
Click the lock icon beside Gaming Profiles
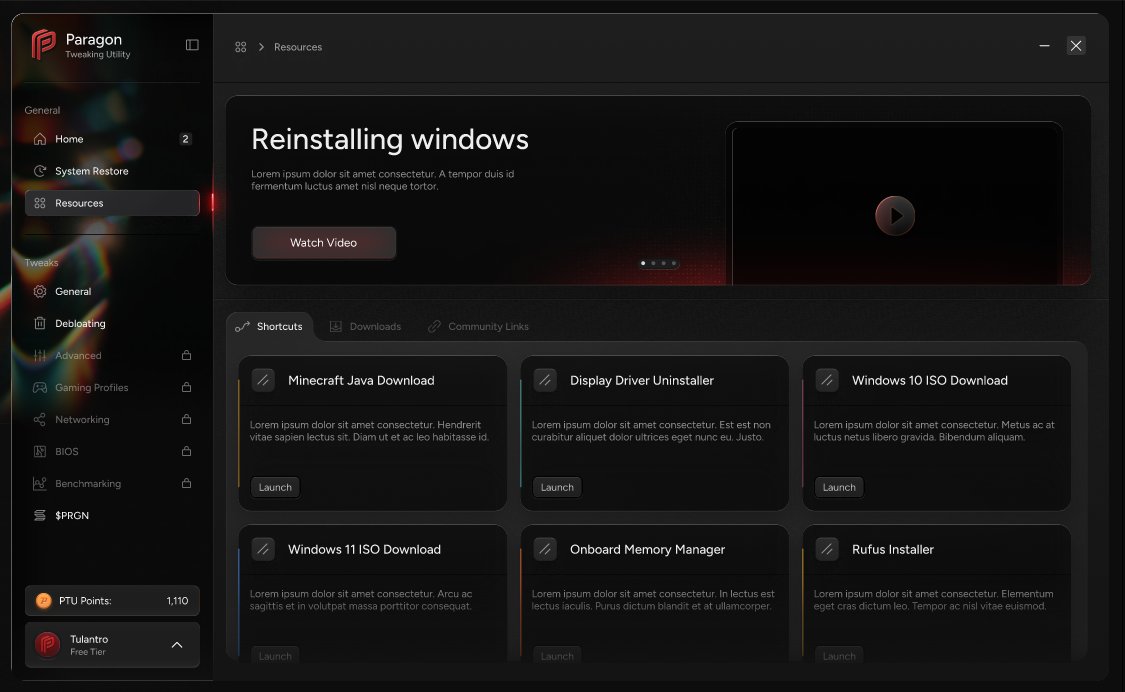(187, 387)
